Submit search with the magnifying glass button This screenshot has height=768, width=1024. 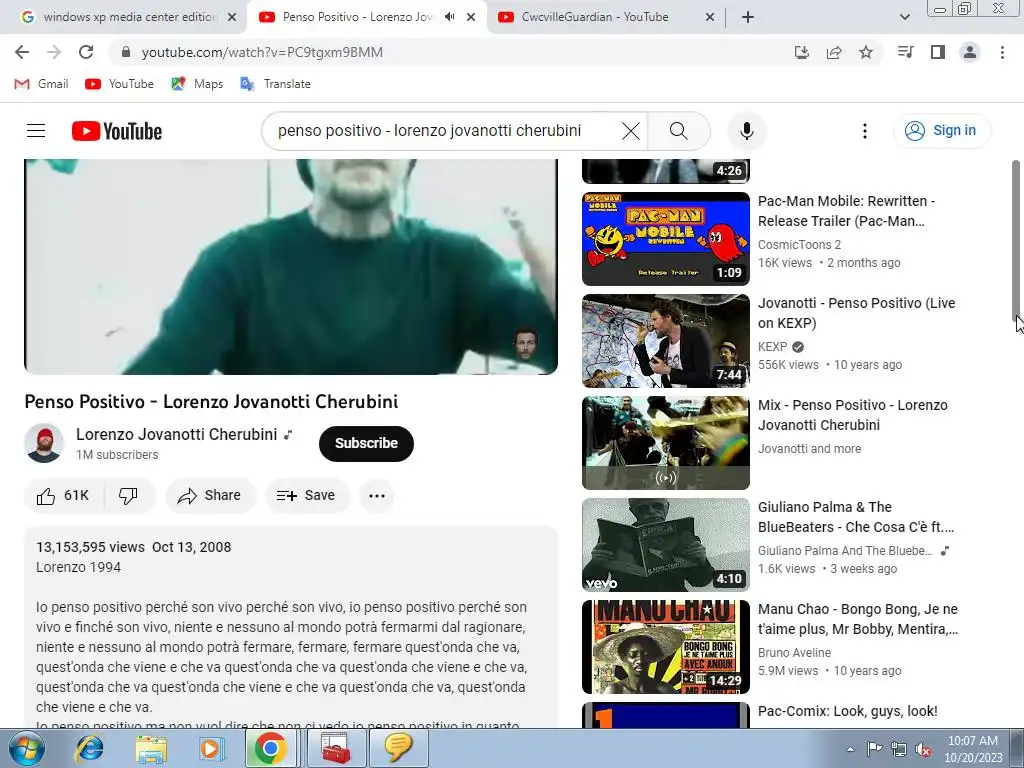[x=679, y=131]
